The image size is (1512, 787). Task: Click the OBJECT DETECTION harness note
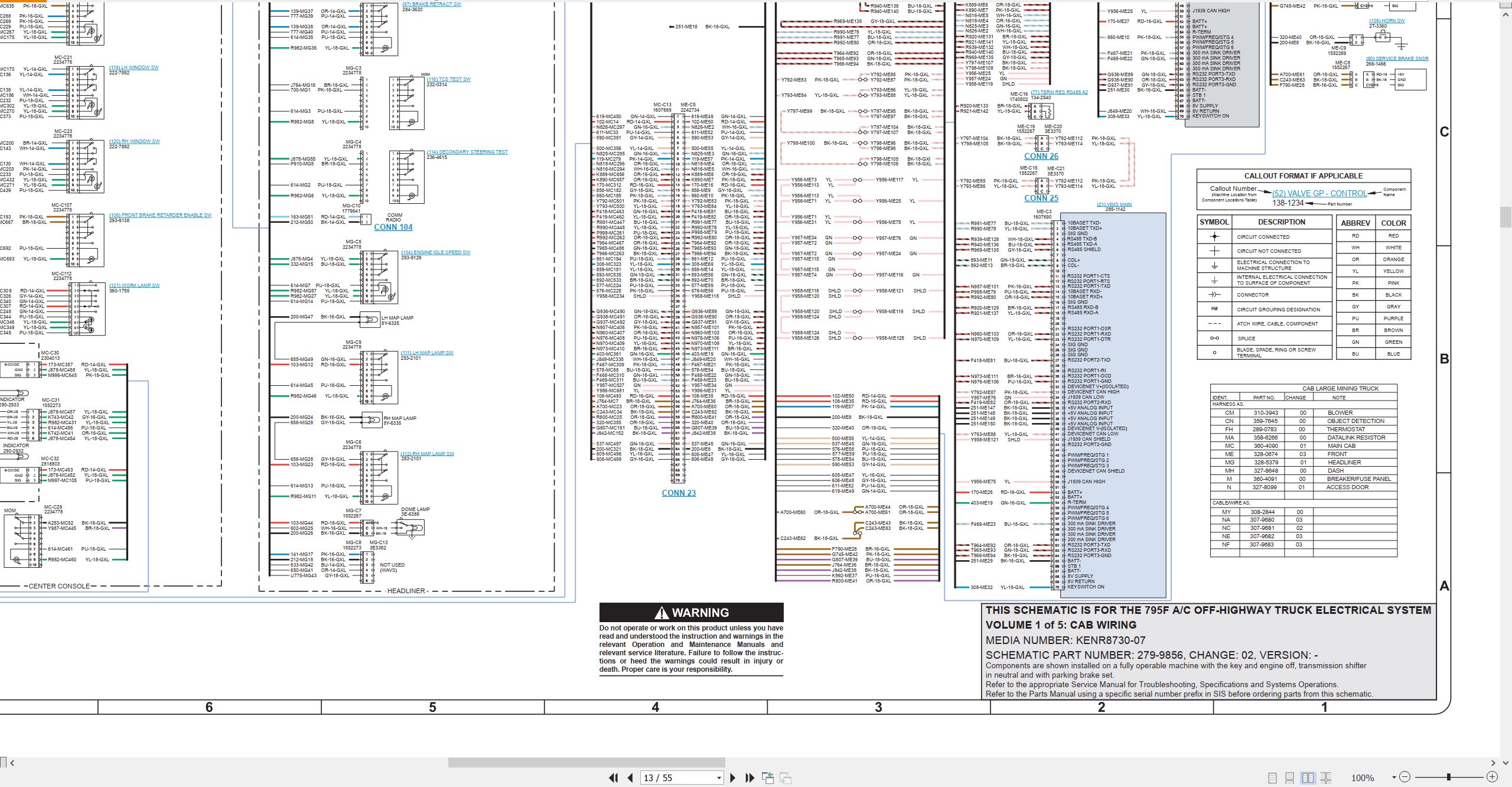click(x=1355, y=421)
